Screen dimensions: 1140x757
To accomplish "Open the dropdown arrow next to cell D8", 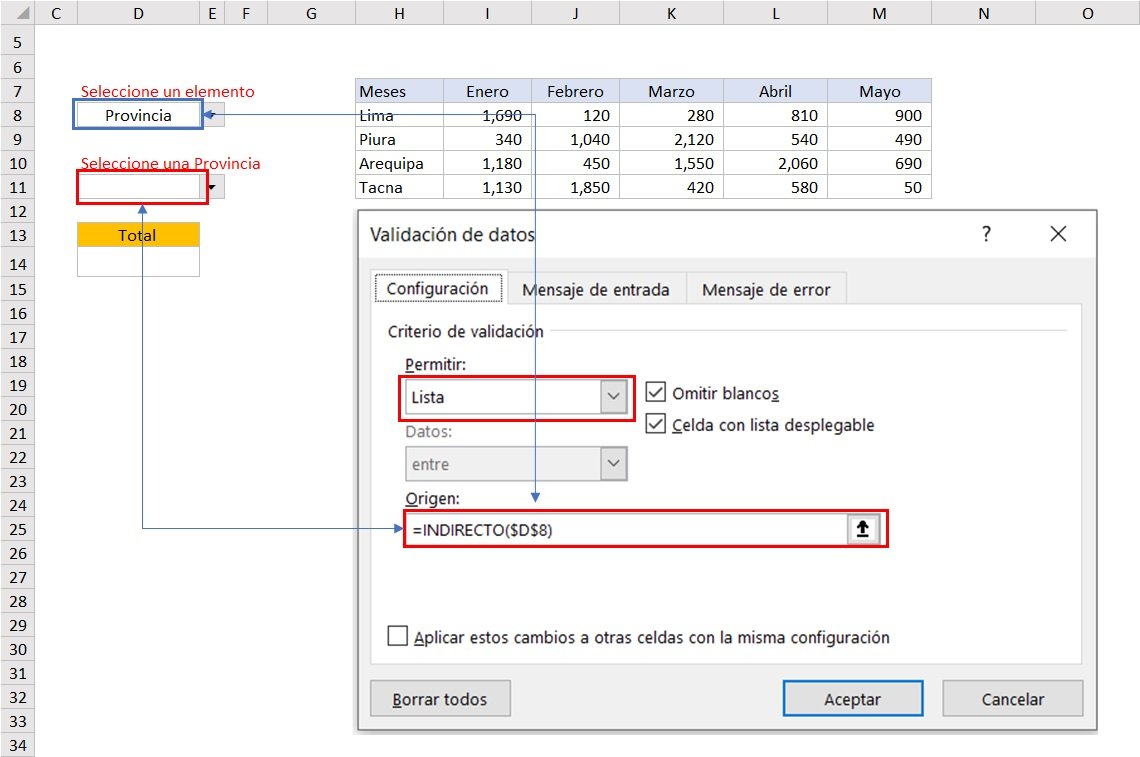I will coord(213,114).
